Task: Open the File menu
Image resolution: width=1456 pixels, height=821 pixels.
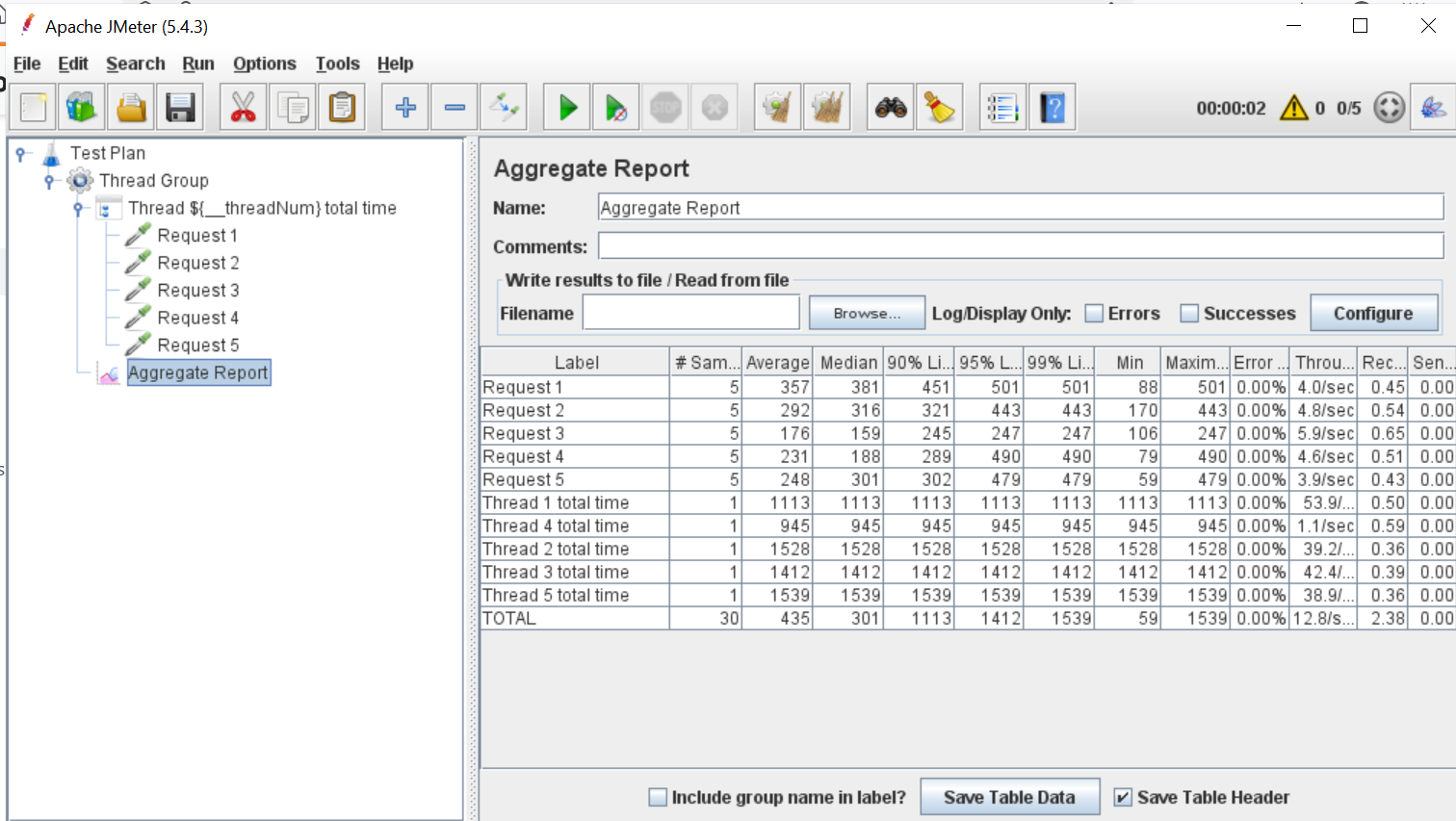Action: [27, 64]
